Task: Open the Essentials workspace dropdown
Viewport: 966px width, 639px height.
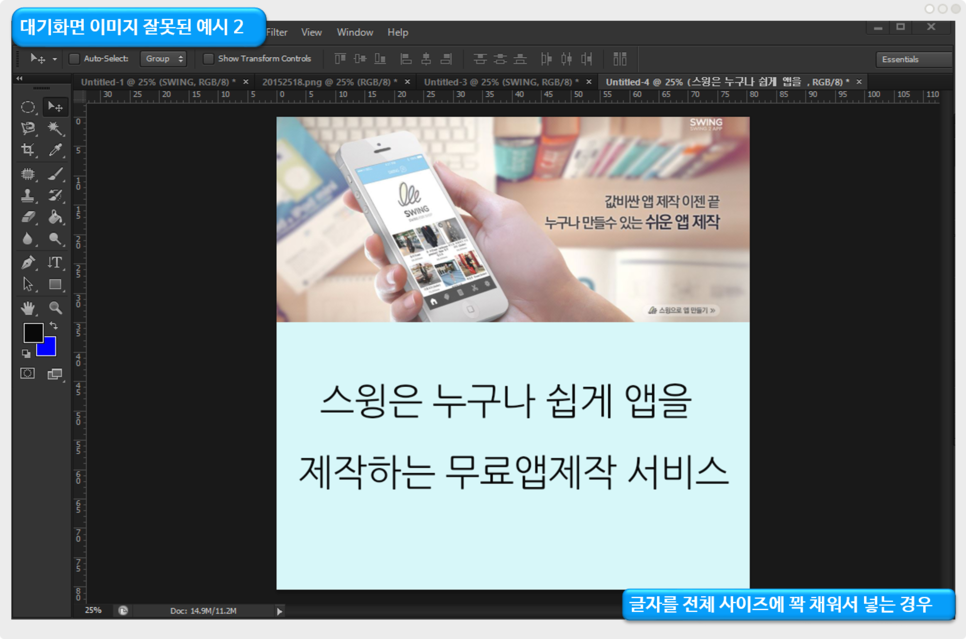Action: click(913, 59)
